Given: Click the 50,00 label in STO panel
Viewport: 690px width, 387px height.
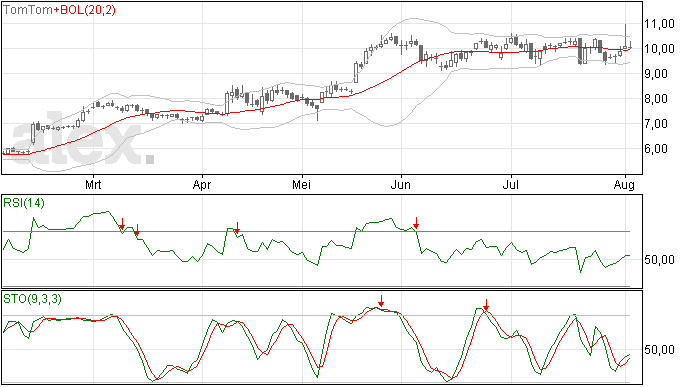Looking at the screenshot, I should 659,350.
